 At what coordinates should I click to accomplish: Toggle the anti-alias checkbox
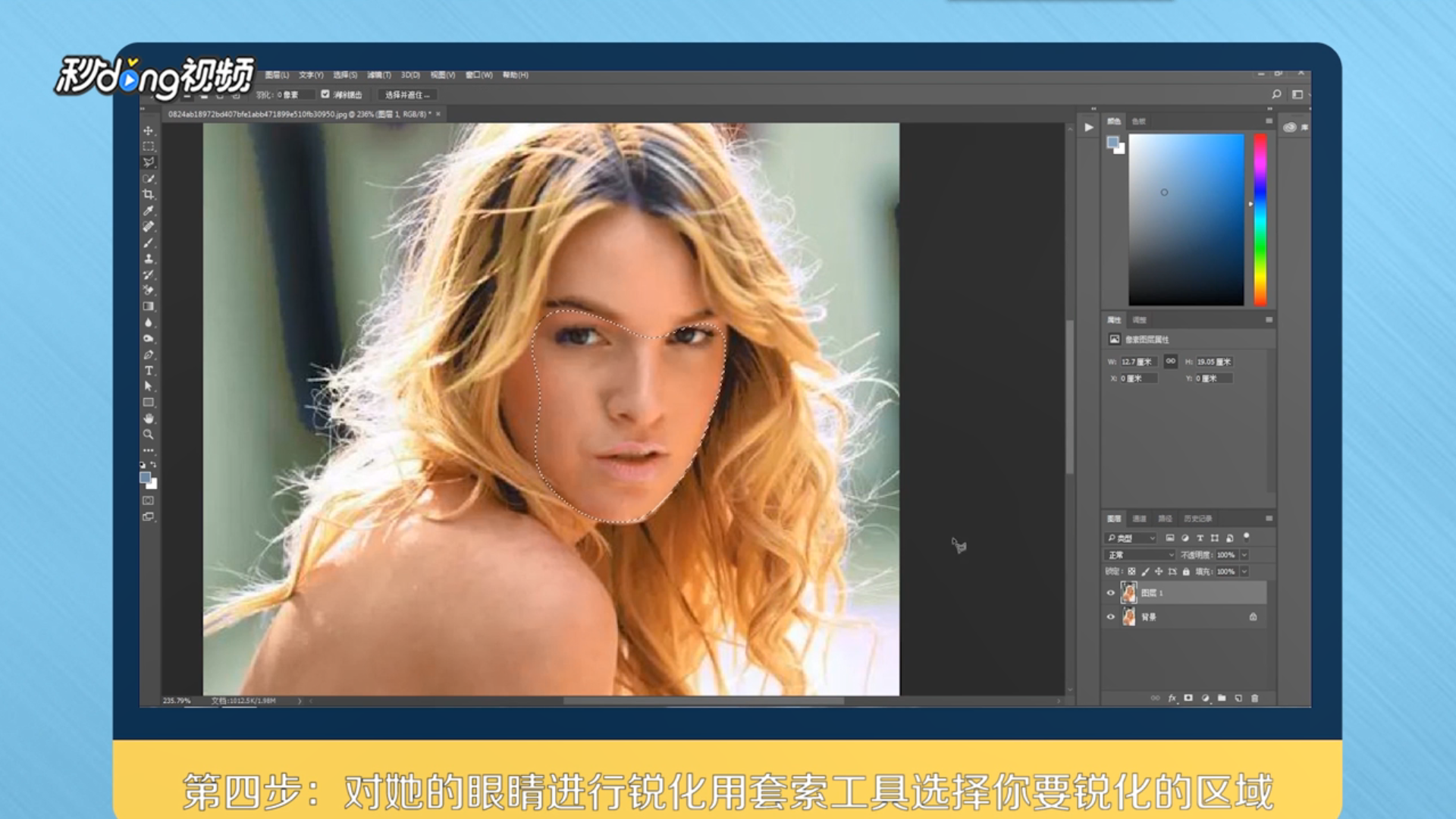tap(325, 94)
